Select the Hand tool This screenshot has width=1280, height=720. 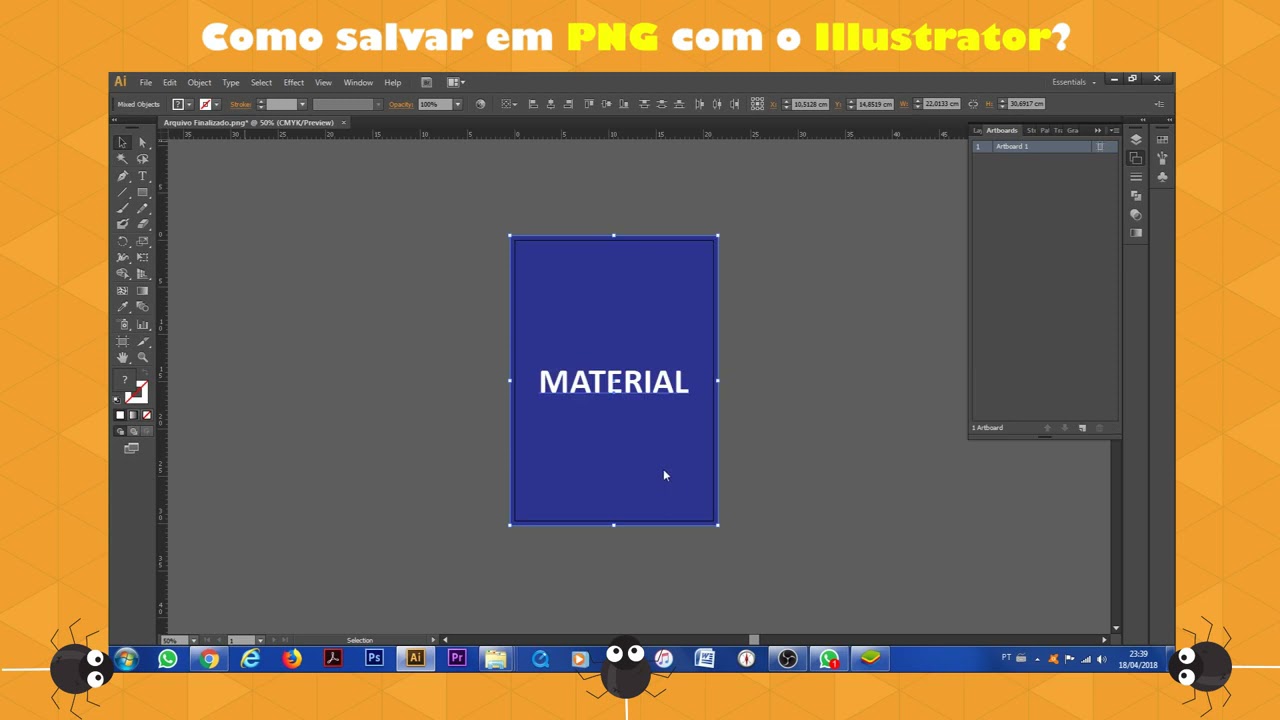click(x=122, y=357)
